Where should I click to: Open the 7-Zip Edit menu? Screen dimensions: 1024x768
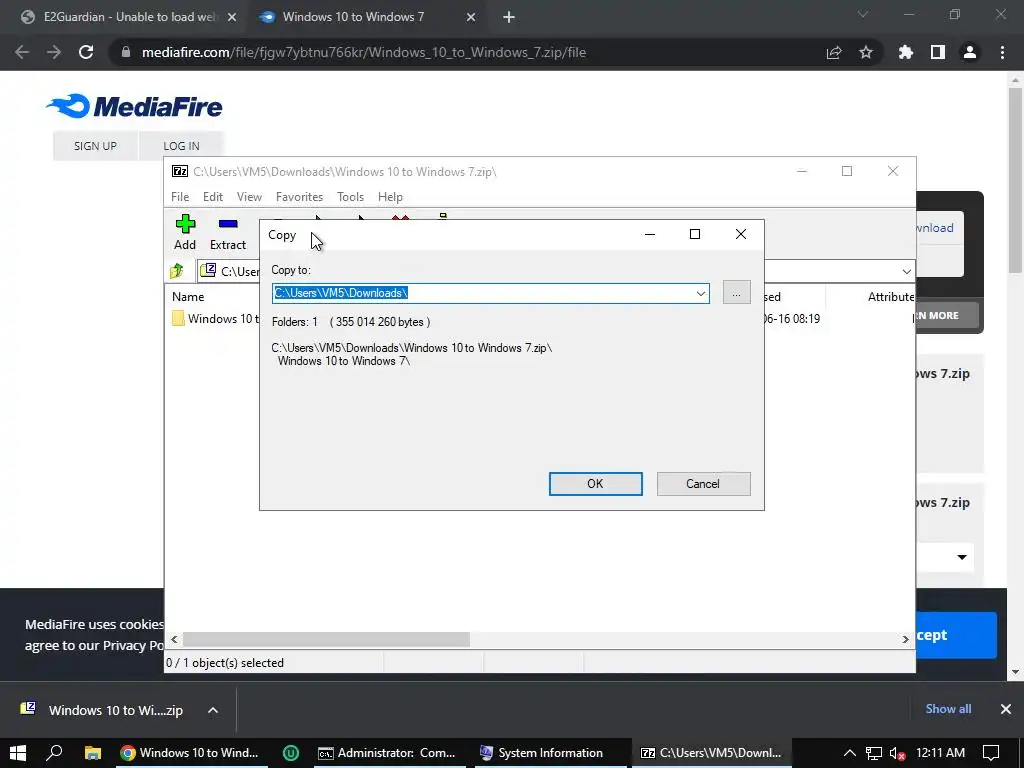(213, 197)
